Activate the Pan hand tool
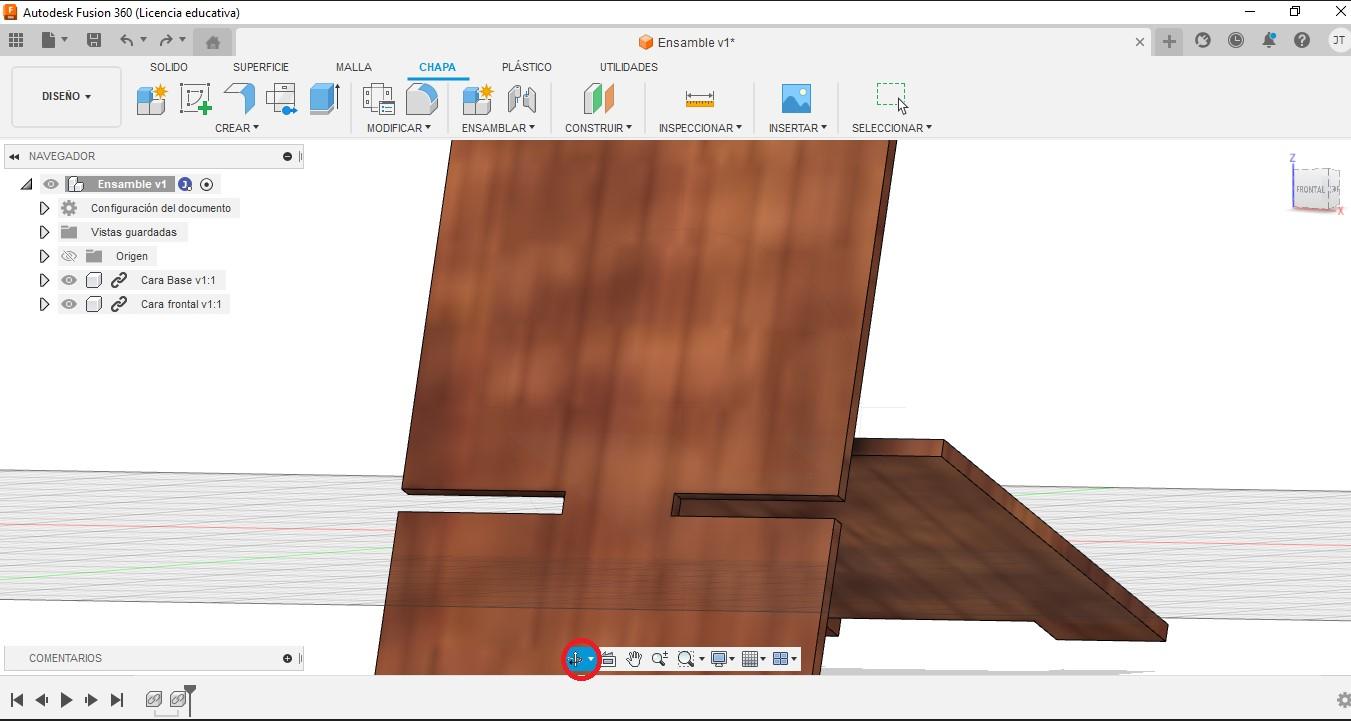This screenshot has height=721, width=1351. click(x=634, y=658)
